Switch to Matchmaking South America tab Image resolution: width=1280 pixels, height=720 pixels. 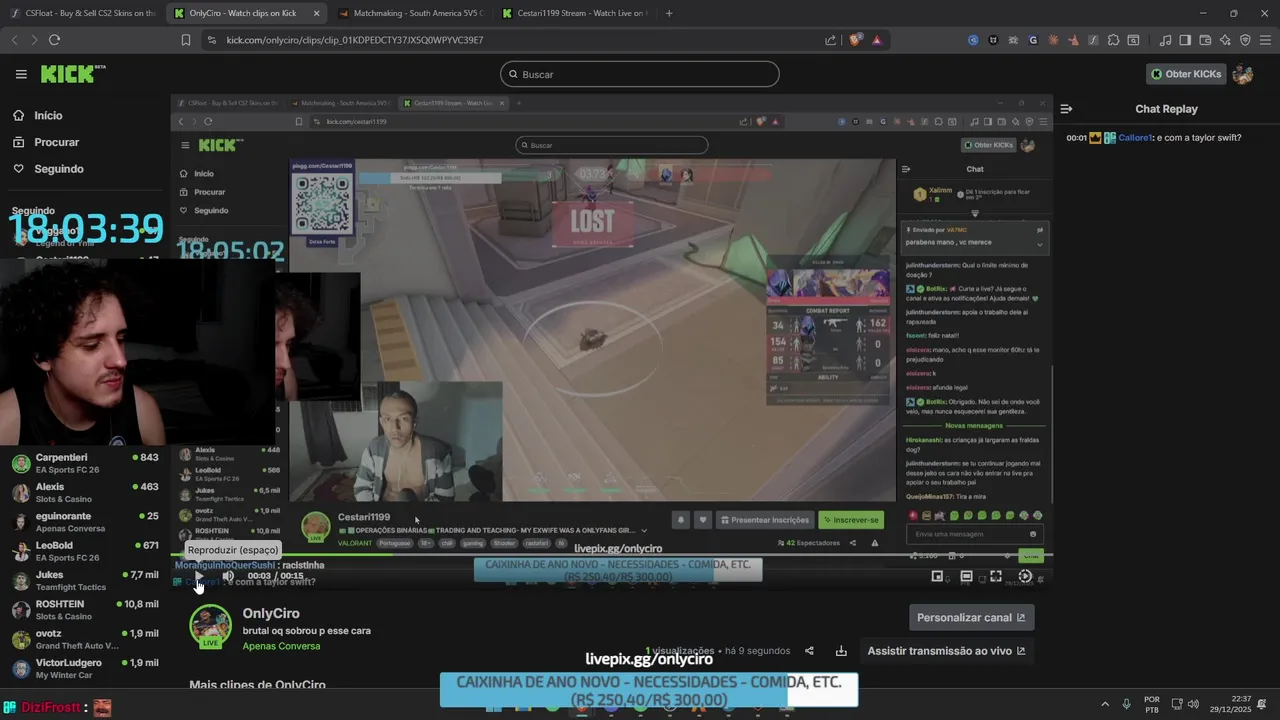(x=410, y=13)
